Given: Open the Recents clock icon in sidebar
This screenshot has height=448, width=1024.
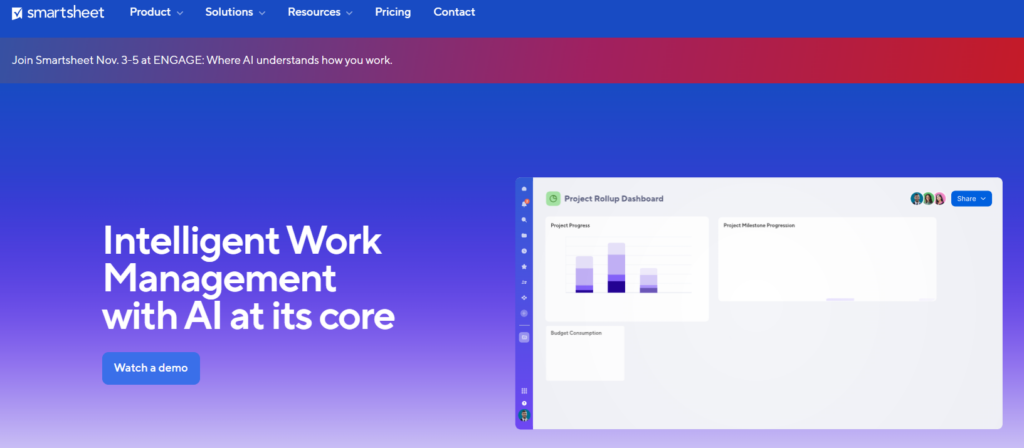Looking at the screenshot, I should (x=524, y=251).
